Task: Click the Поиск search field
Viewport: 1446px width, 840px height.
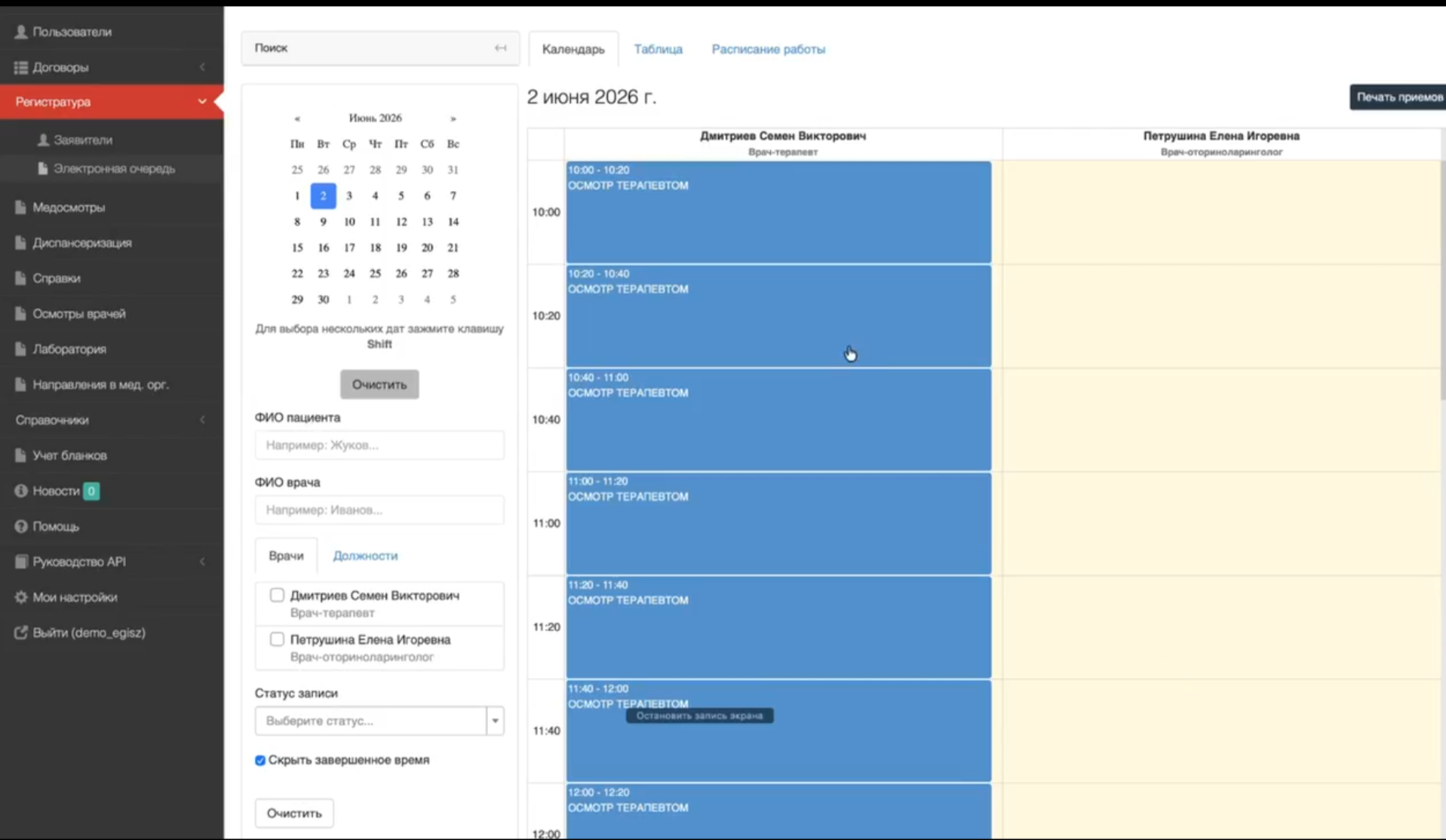Action: click(x=380, y=48)
